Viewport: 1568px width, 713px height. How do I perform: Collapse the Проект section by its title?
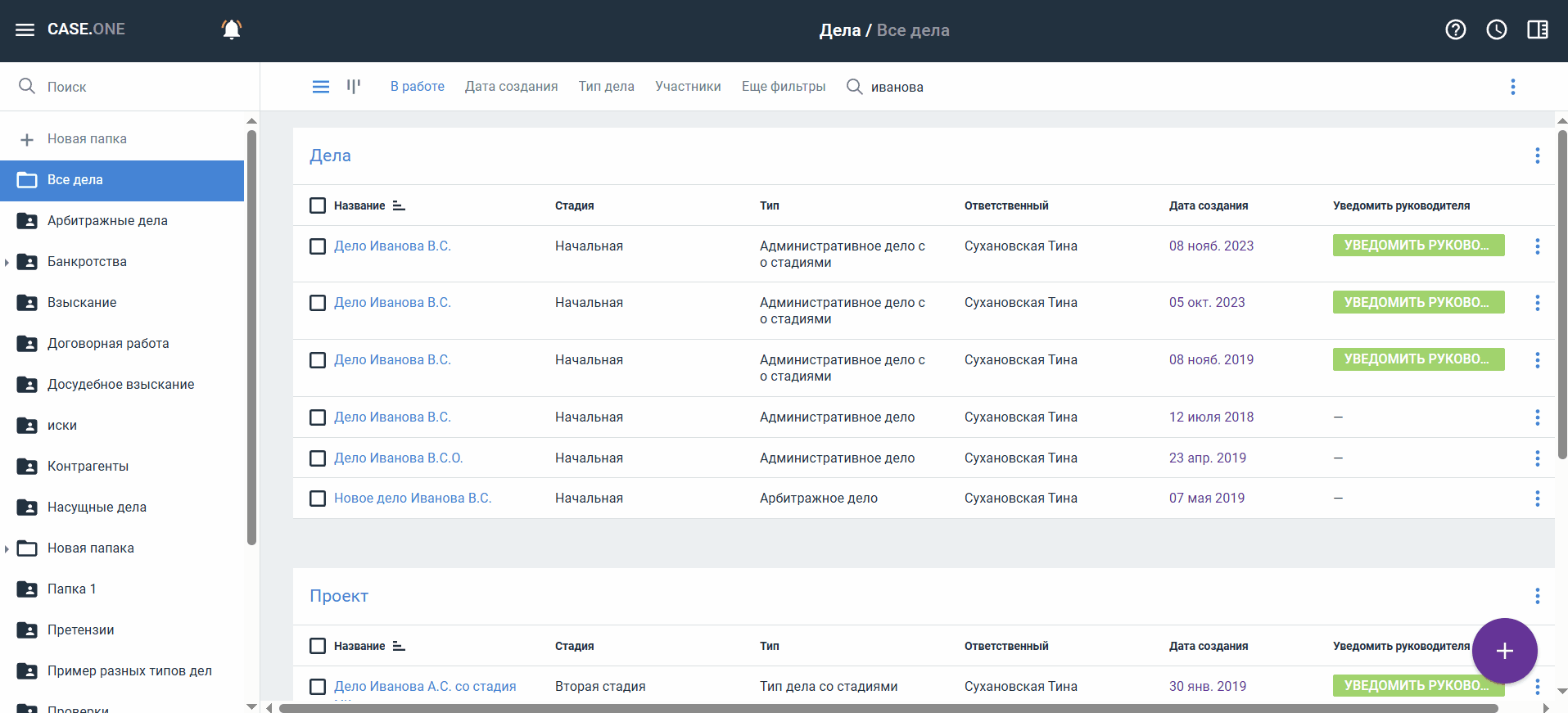pyautogui.click(x=339, y=596)
